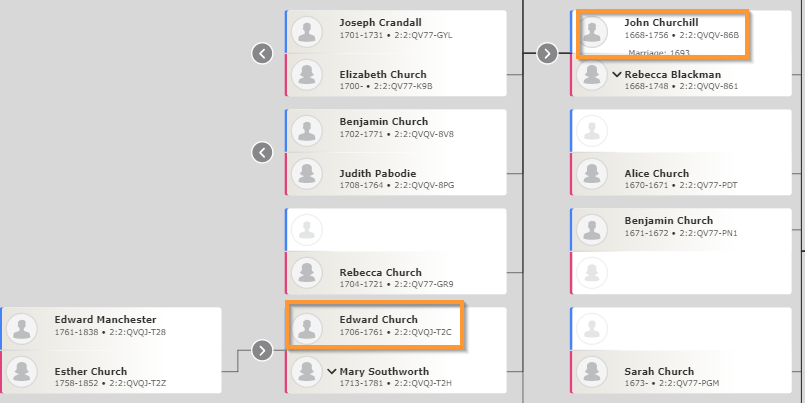Click Esther Church's avatar icon
The height and width of the screenshot is (403, 805).
tap(22, 372)
